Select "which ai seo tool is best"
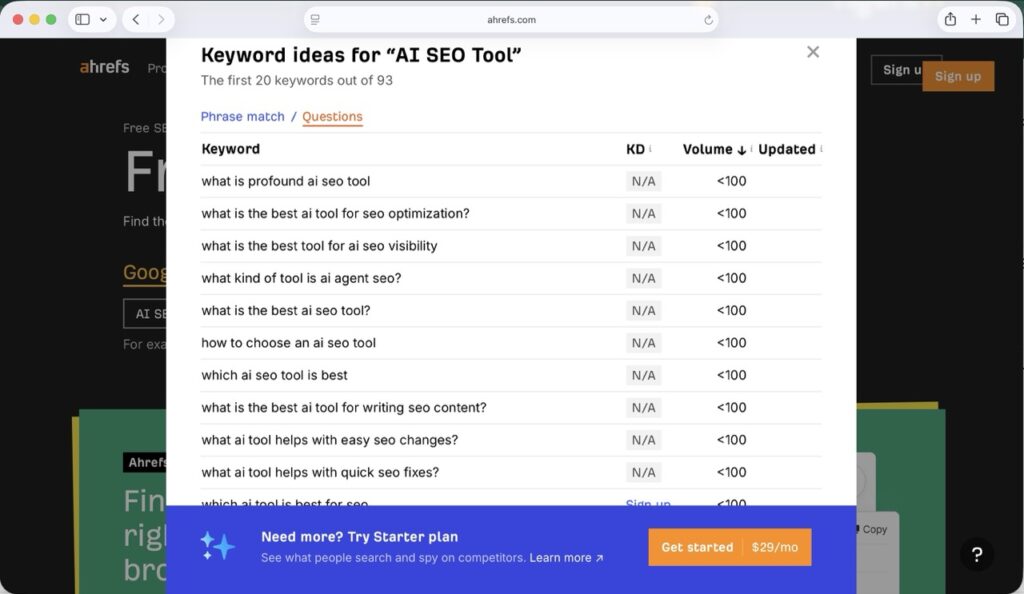 [274, 375]
